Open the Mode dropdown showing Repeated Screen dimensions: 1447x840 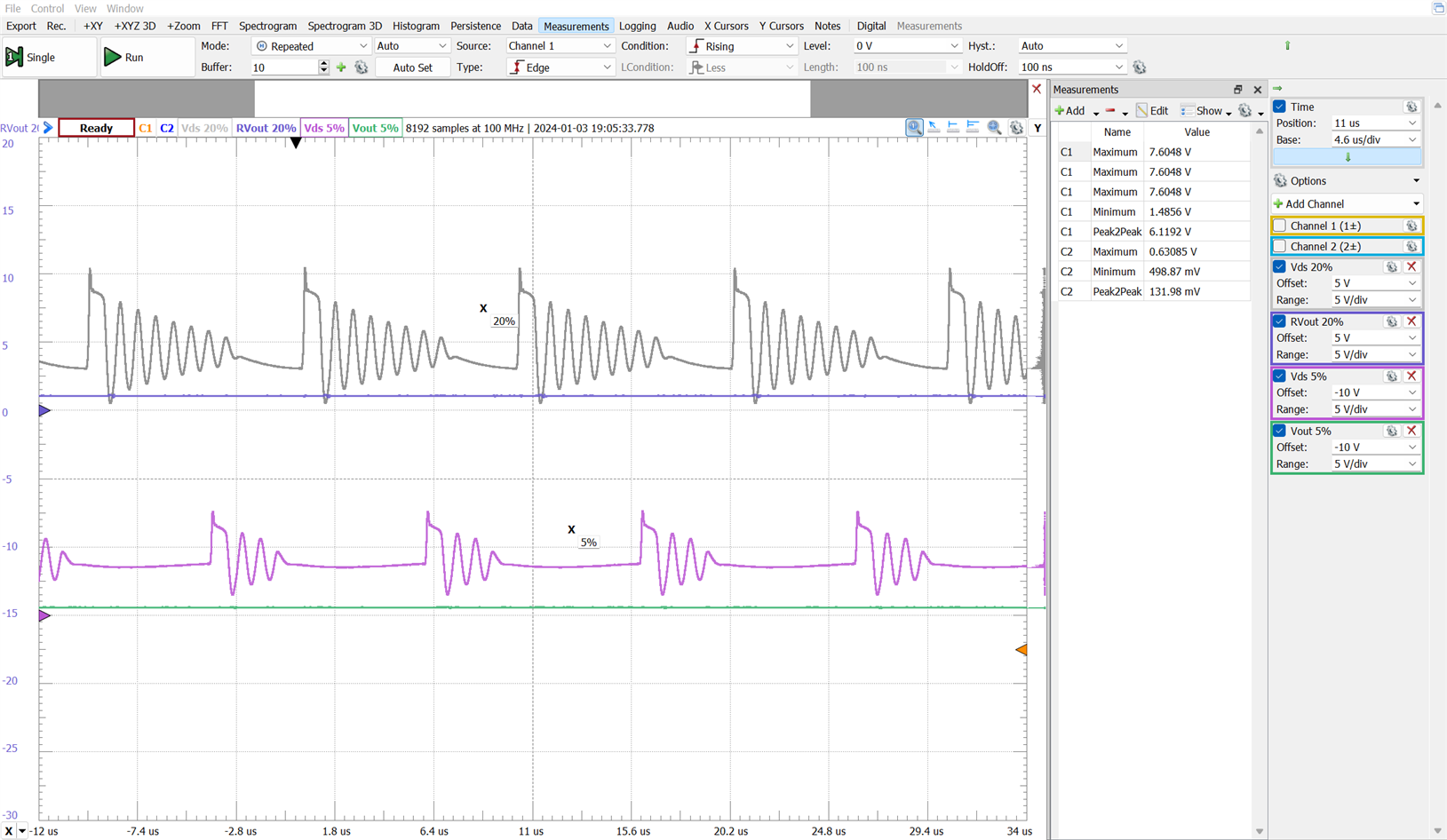[x=312, y=46]
